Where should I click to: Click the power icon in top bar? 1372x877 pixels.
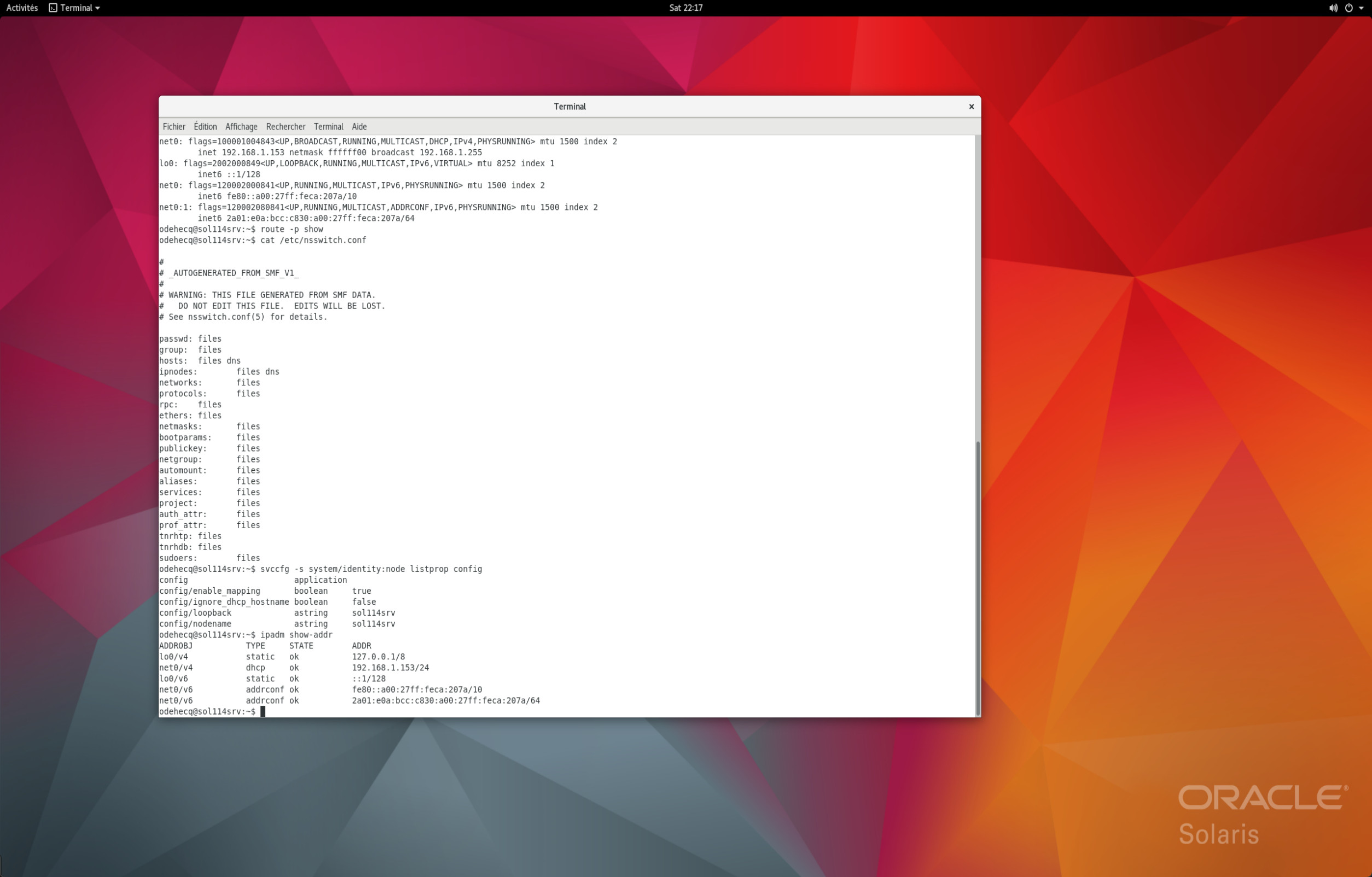point(1348,8)
